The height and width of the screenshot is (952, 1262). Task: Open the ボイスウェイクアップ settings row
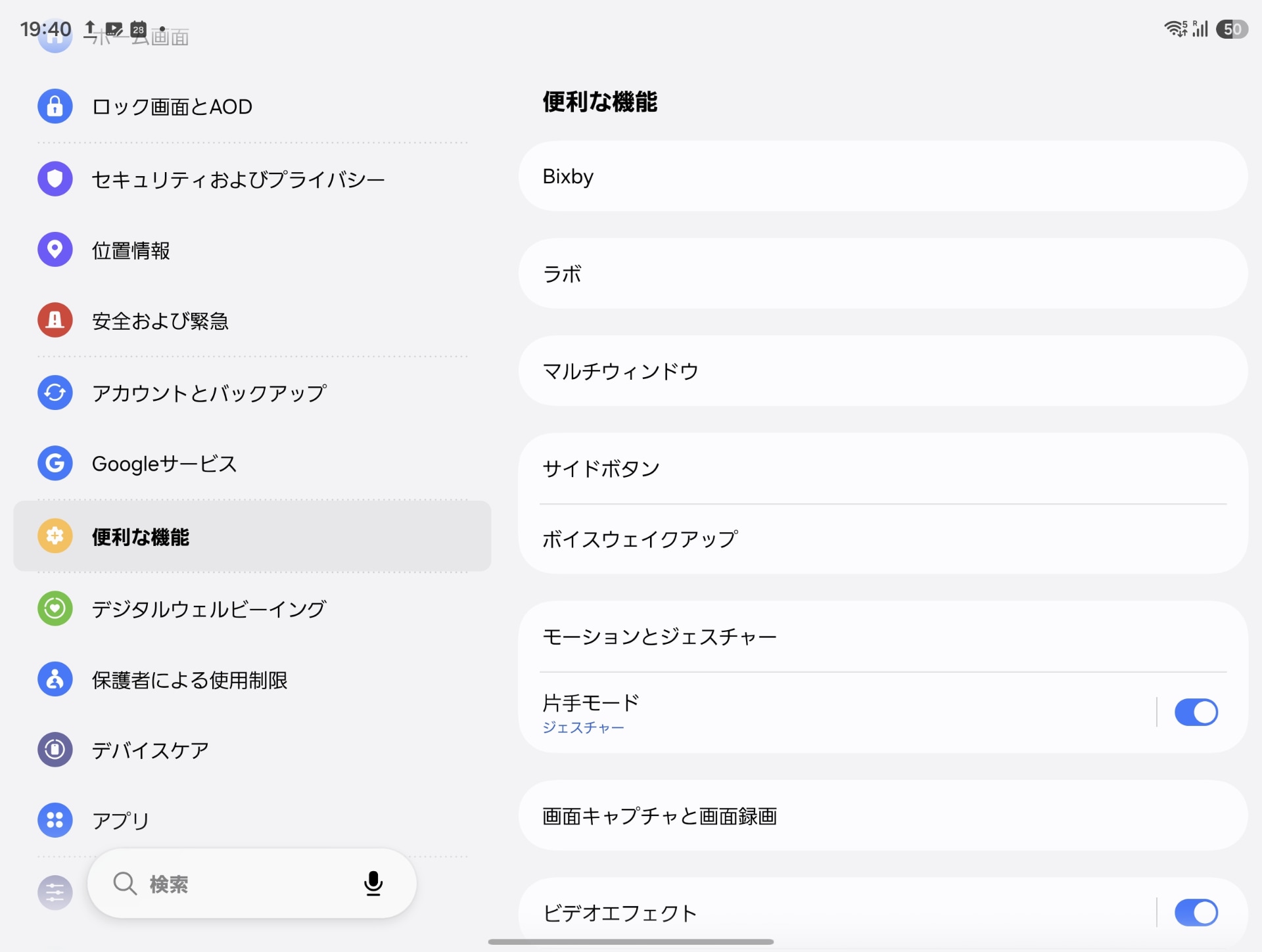[x=883, y=539]
